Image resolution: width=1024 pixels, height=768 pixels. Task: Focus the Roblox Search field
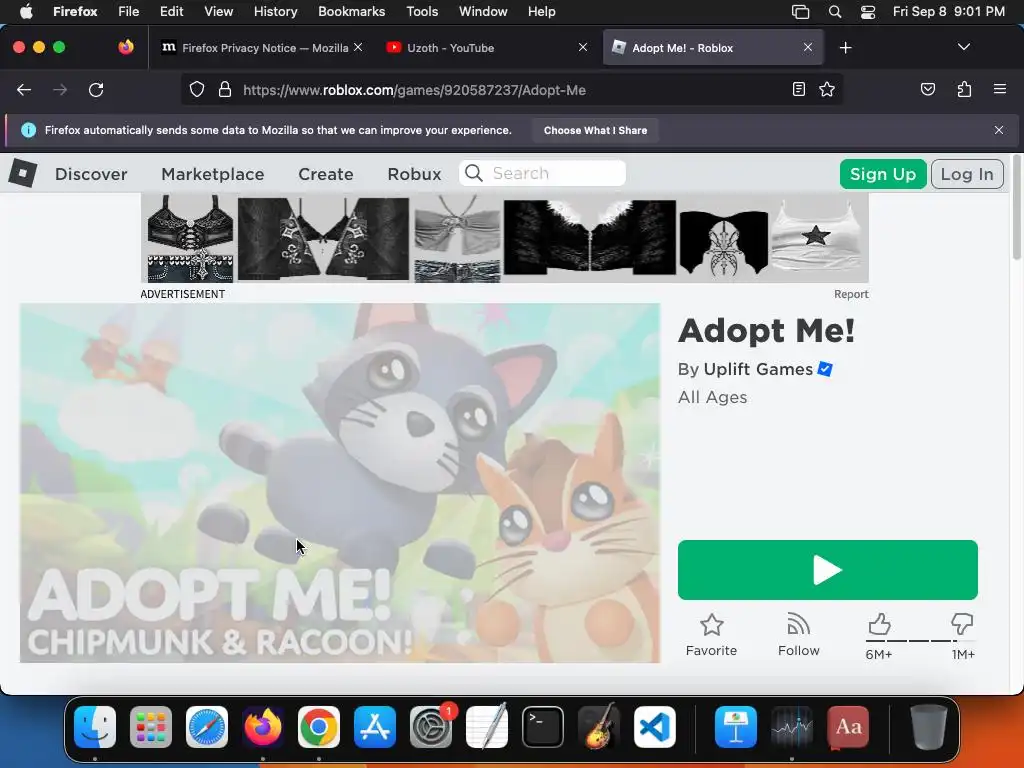tap(542, 173)
